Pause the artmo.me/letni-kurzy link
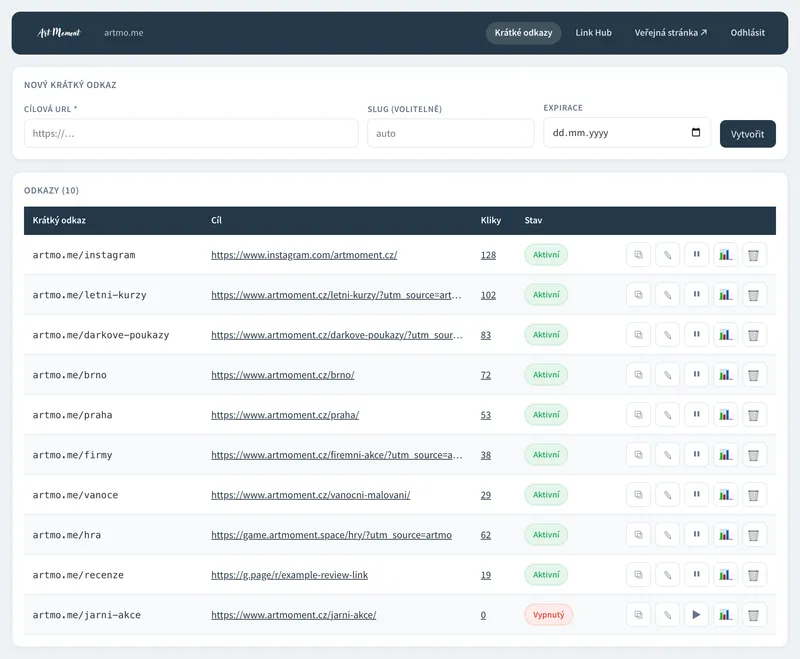The image size is (800, 659). (x=696, y=295)
